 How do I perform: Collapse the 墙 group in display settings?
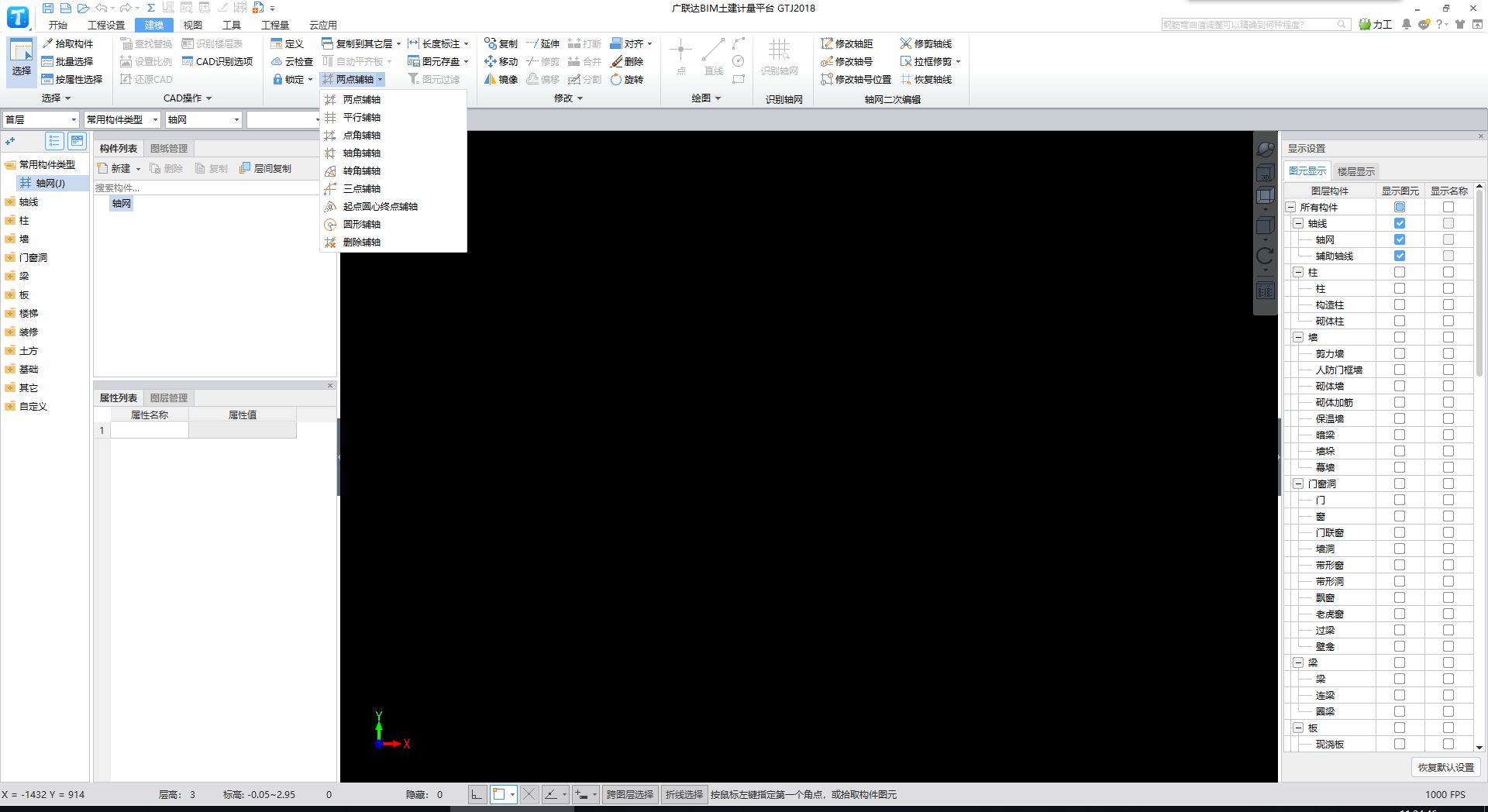click(x=1298, y=337)
